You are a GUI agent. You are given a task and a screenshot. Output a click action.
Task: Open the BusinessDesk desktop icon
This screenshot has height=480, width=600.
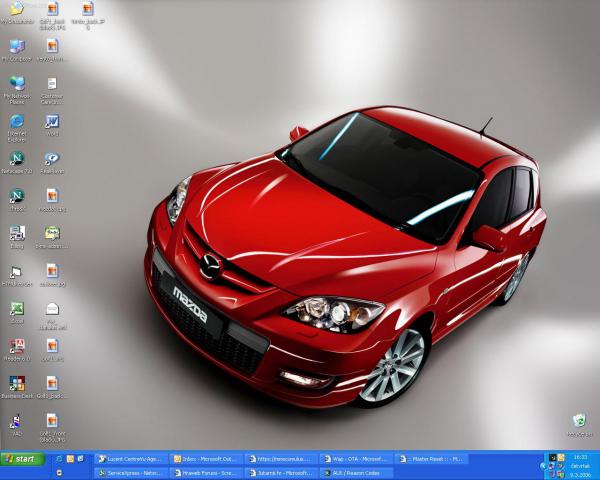pyautogui.click(x=17, y=385)
